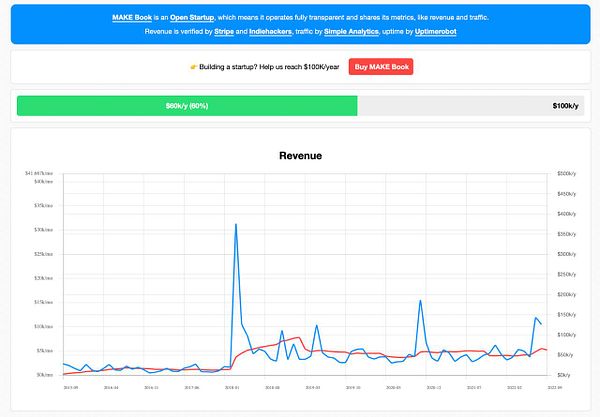This screenshot has height=417, width=600.
Task: Click the 2018-01 x-axis date label
Action: 232,388
